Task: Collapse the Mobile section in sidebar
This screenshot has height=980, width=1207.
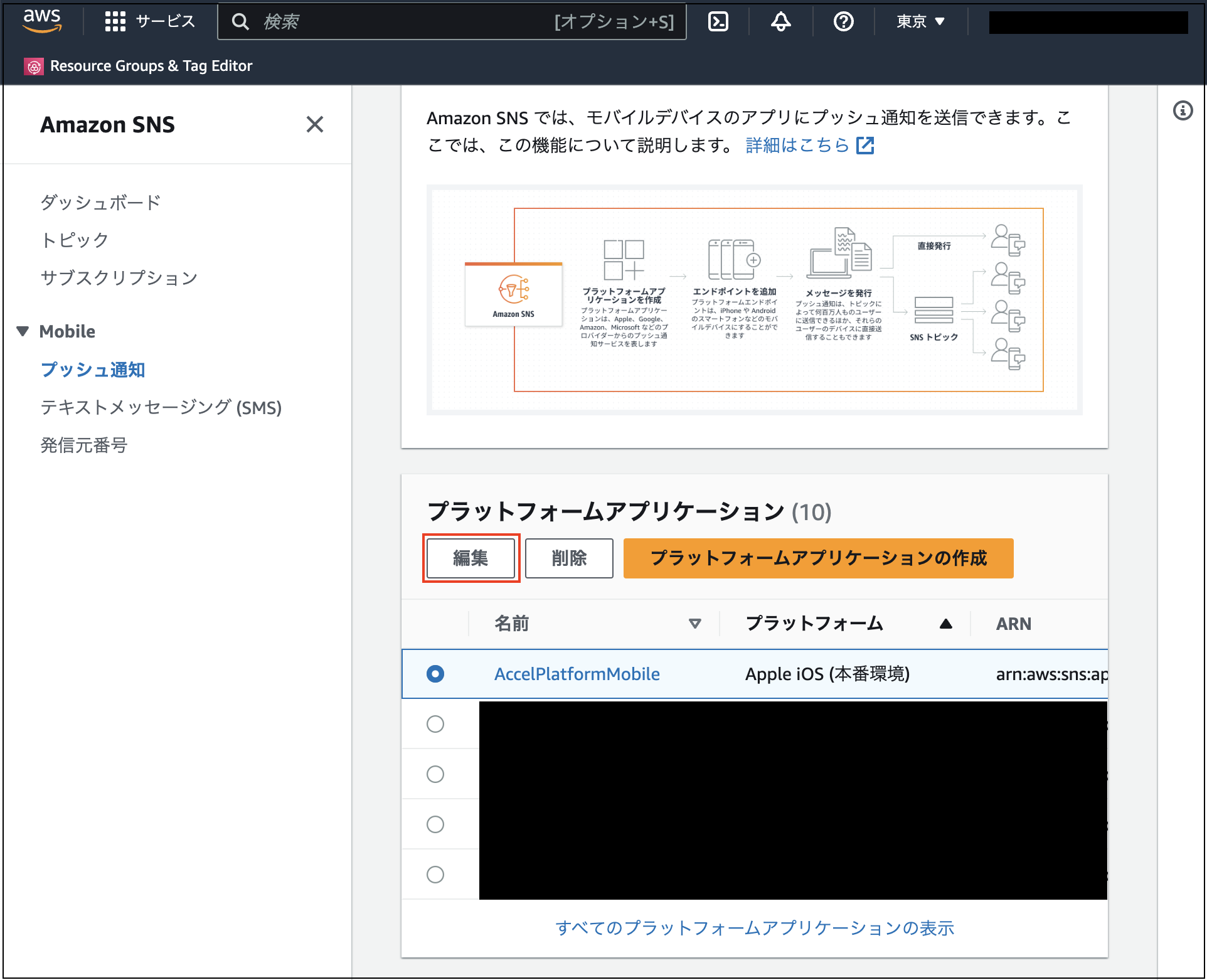Action: point(23,331)
